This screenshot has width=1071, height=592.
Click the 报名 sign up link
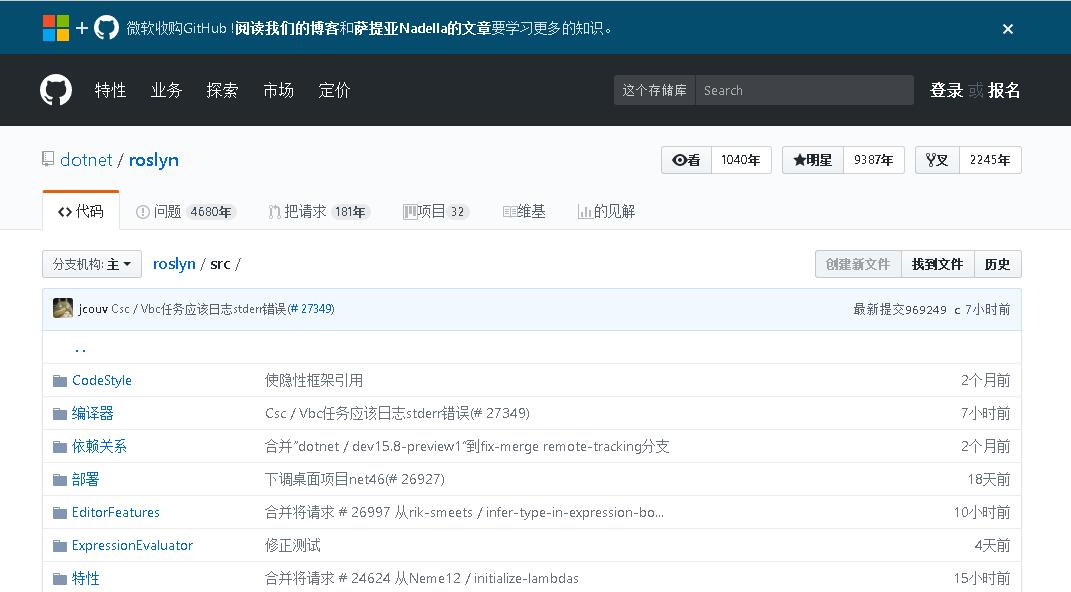1004,90
